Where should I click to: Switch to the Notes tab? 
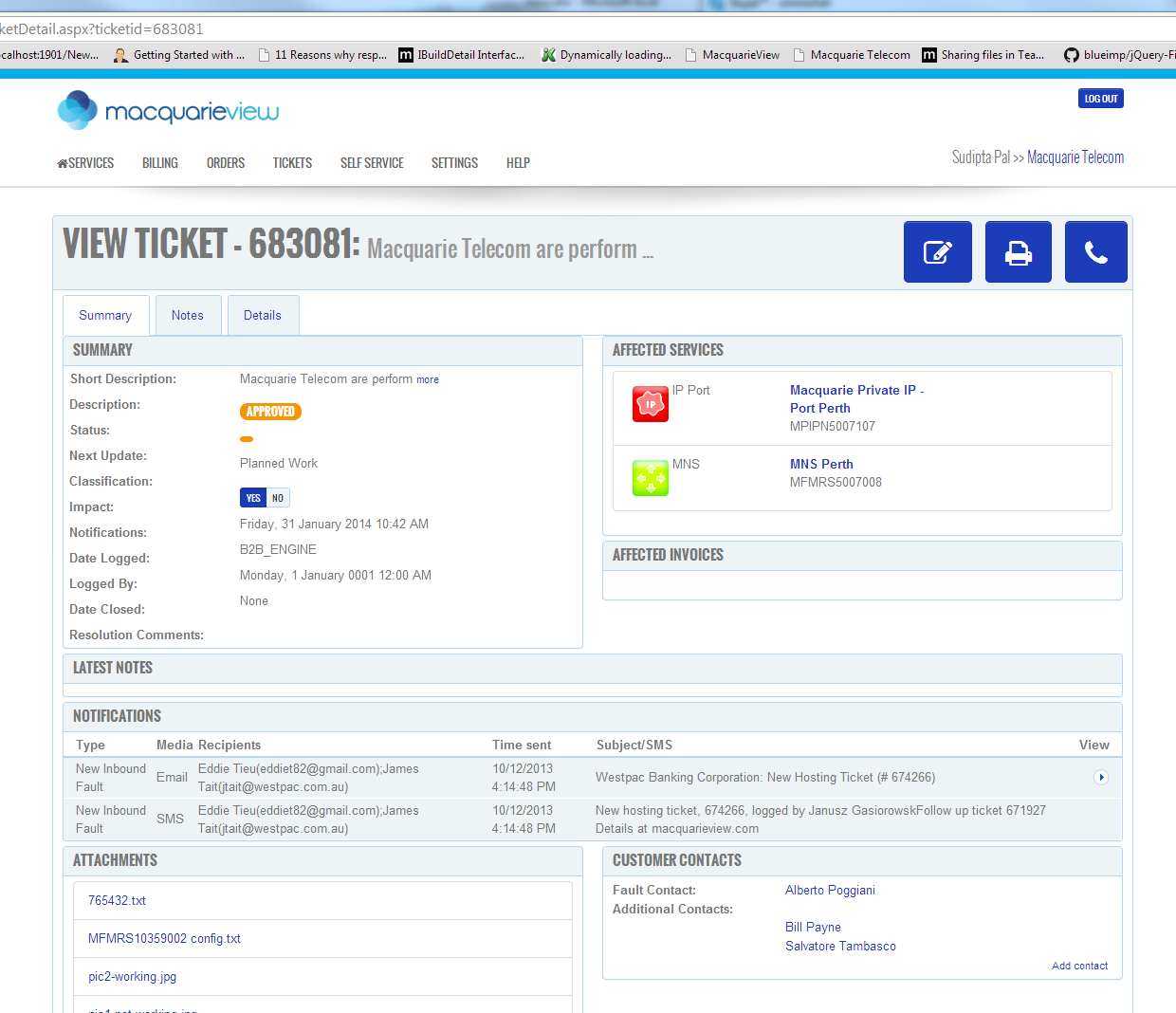188,316
